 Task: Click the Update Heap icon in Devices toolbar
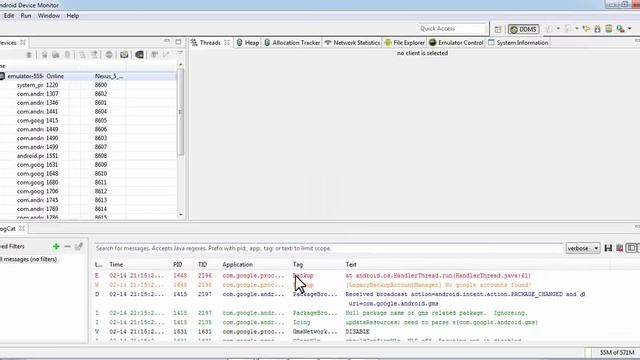pyautogui.click(x=44, y=55)
